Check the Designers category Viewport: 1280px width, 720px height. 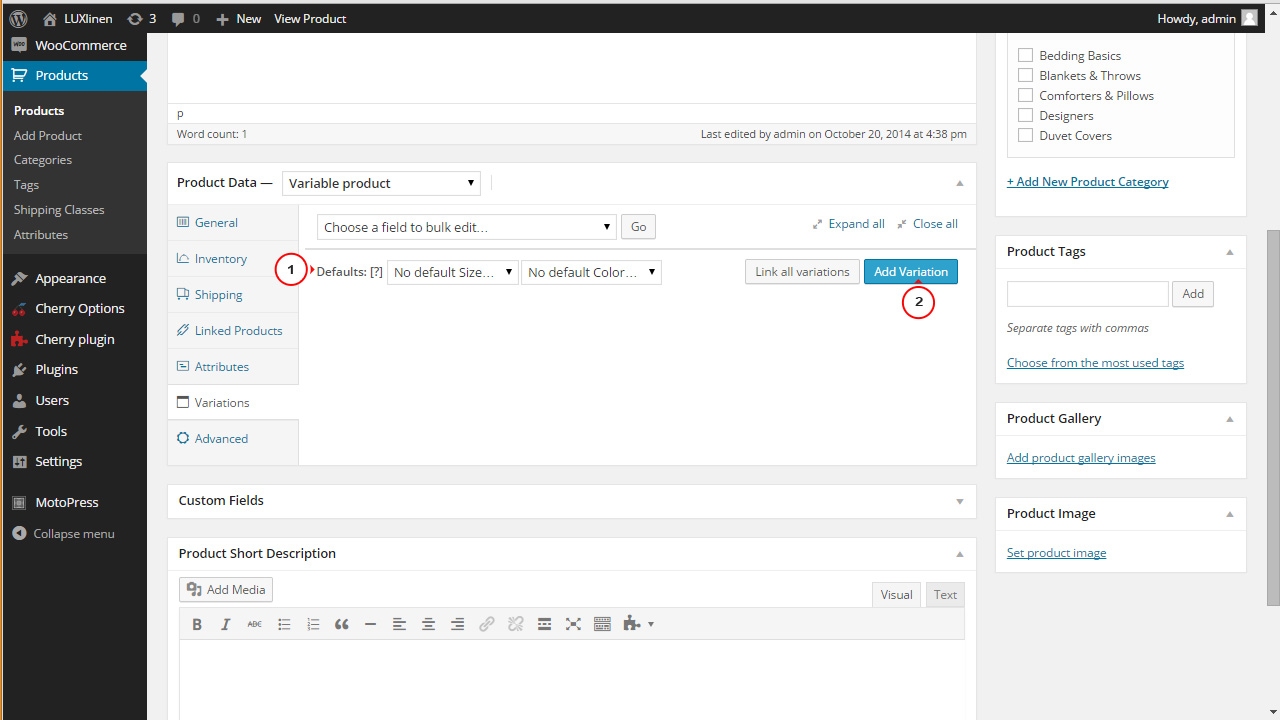1025,115
